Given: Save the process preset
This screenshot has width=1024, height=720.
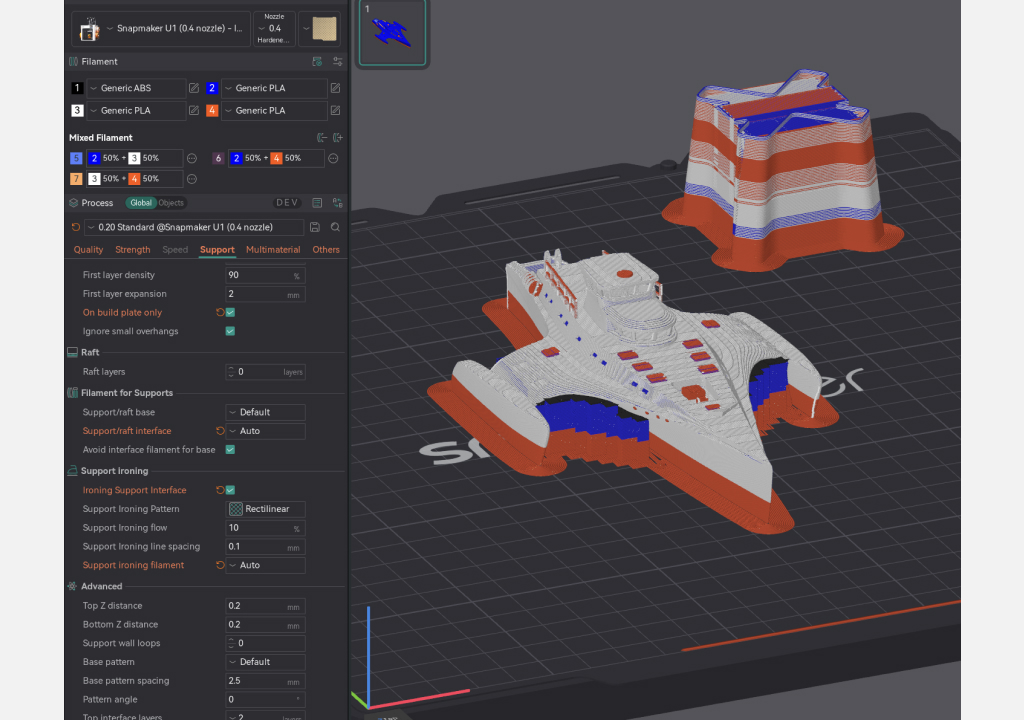Looking at the screenshot, I should pyautogui.click(x=315, y=227).
